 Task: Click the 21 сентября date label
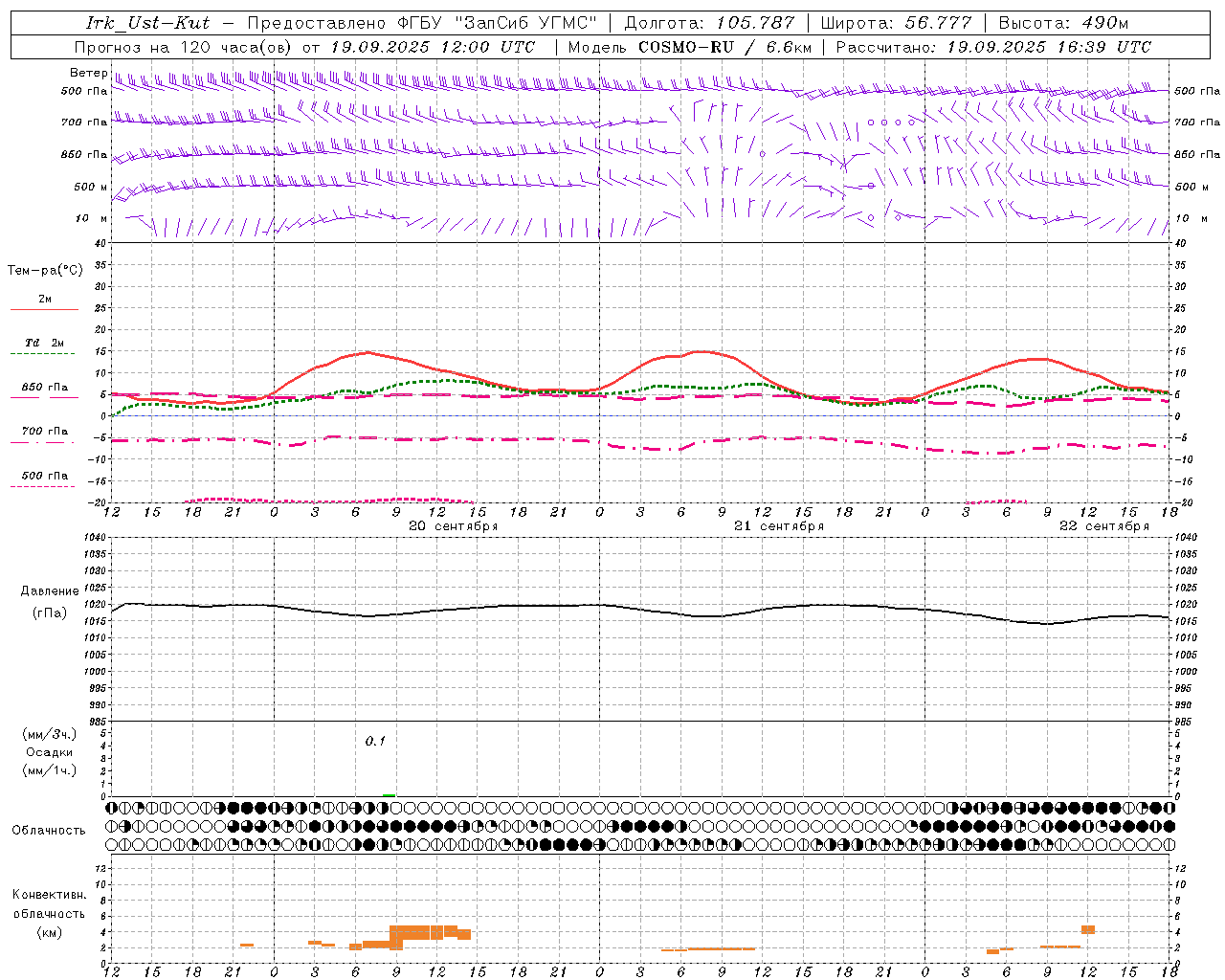tap(778, 526)
